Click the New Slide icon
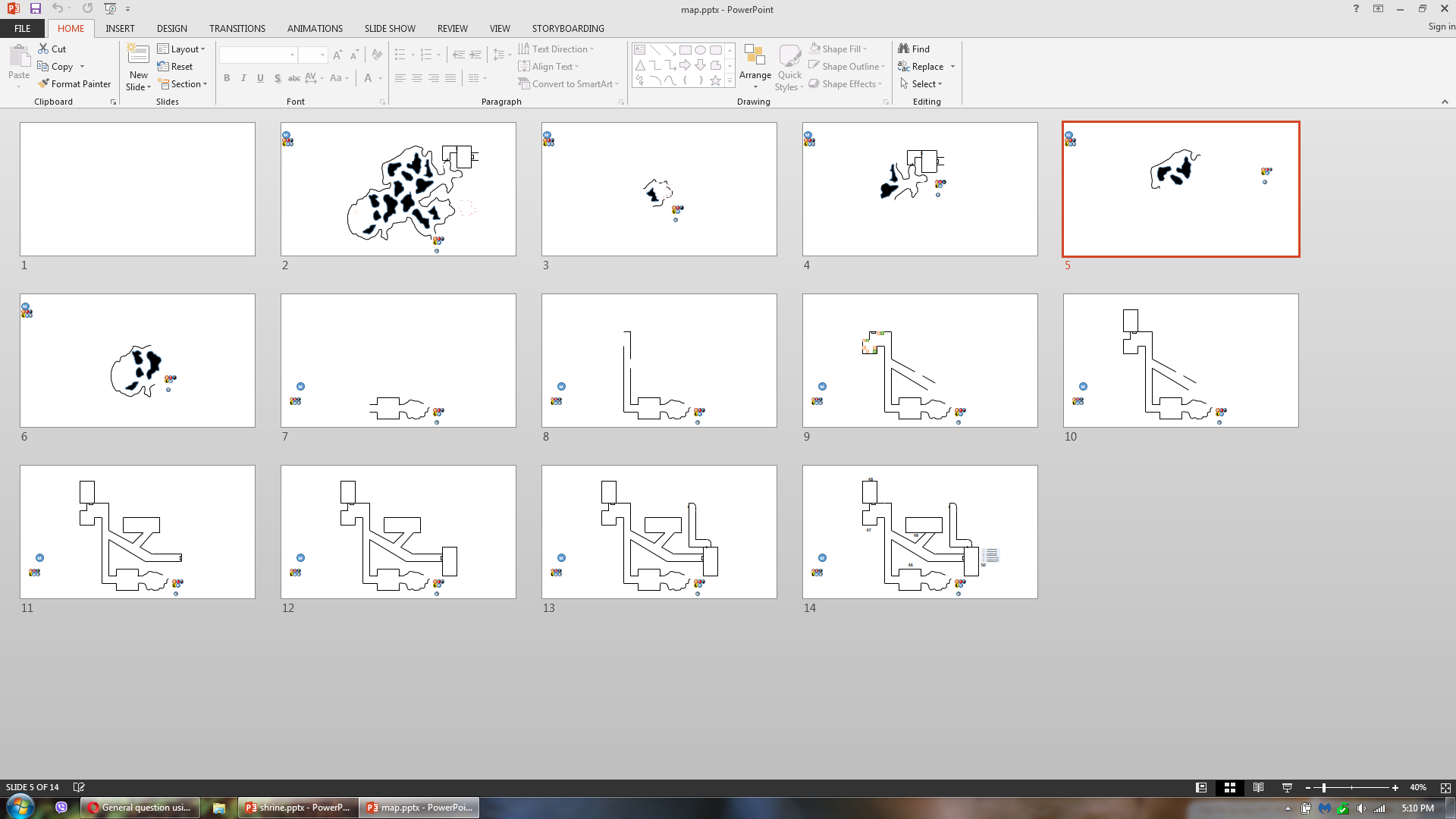The image size is (1456, 819). pyautogui.click(x=137, y=55)
